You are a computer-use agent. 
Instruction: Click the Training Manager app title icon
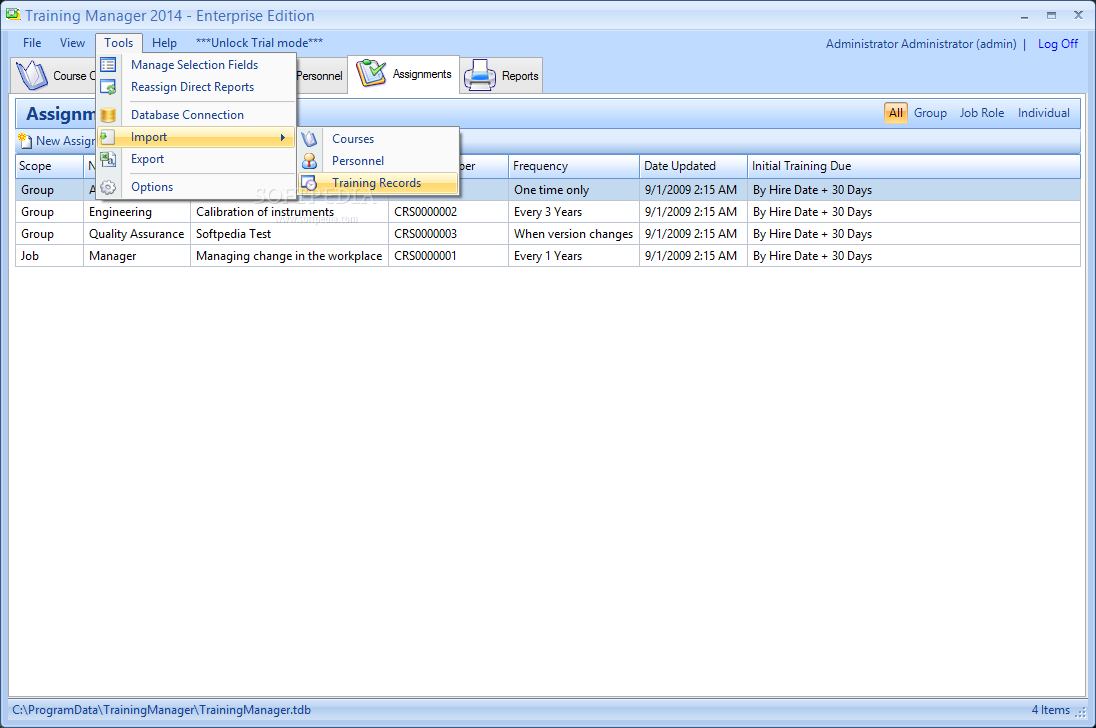tap(13, 14)
